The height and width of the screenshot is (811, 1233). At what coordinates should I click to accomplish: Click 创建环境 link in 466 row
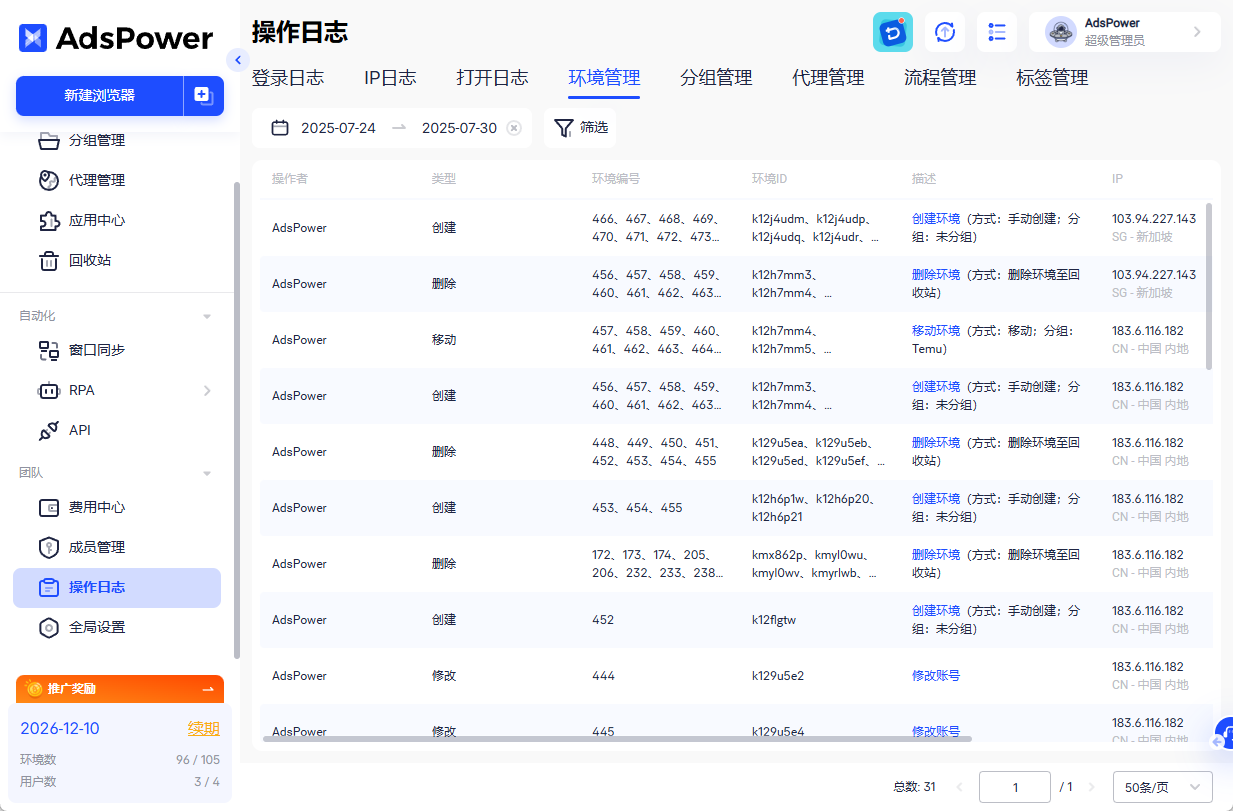point(936,219)
